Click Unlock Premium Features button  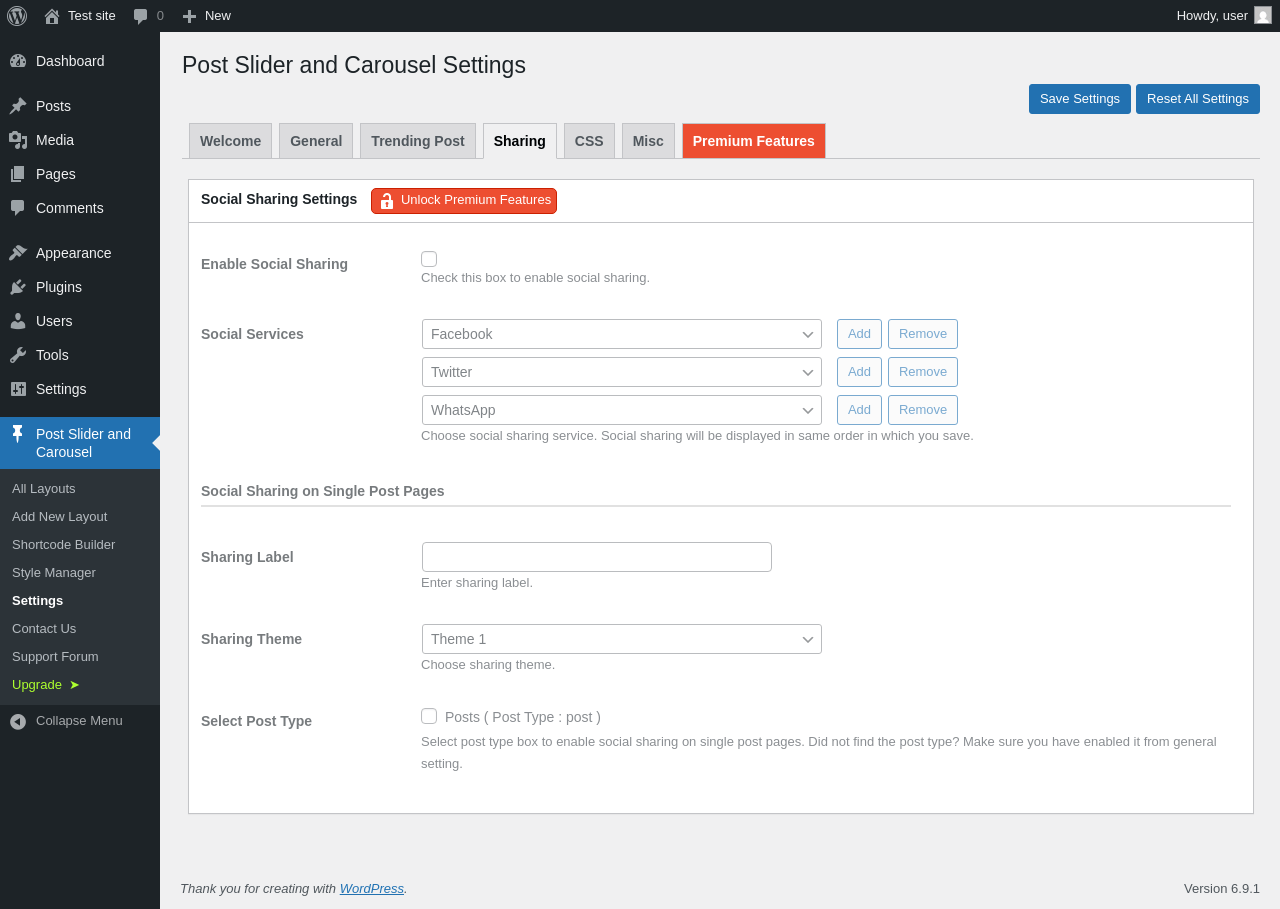tap(464, 201)
